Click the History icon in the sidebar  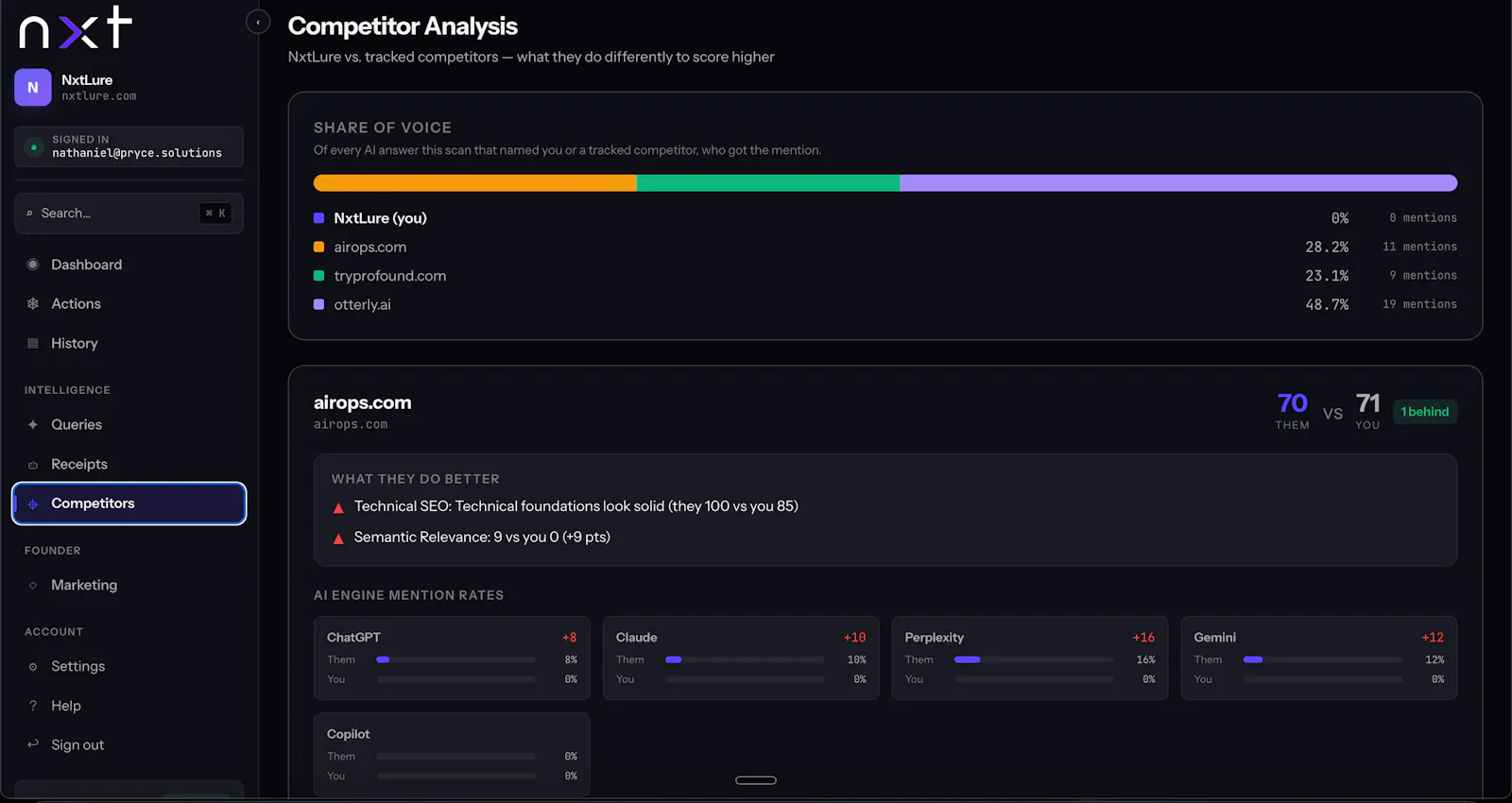(x=33, y=343)
